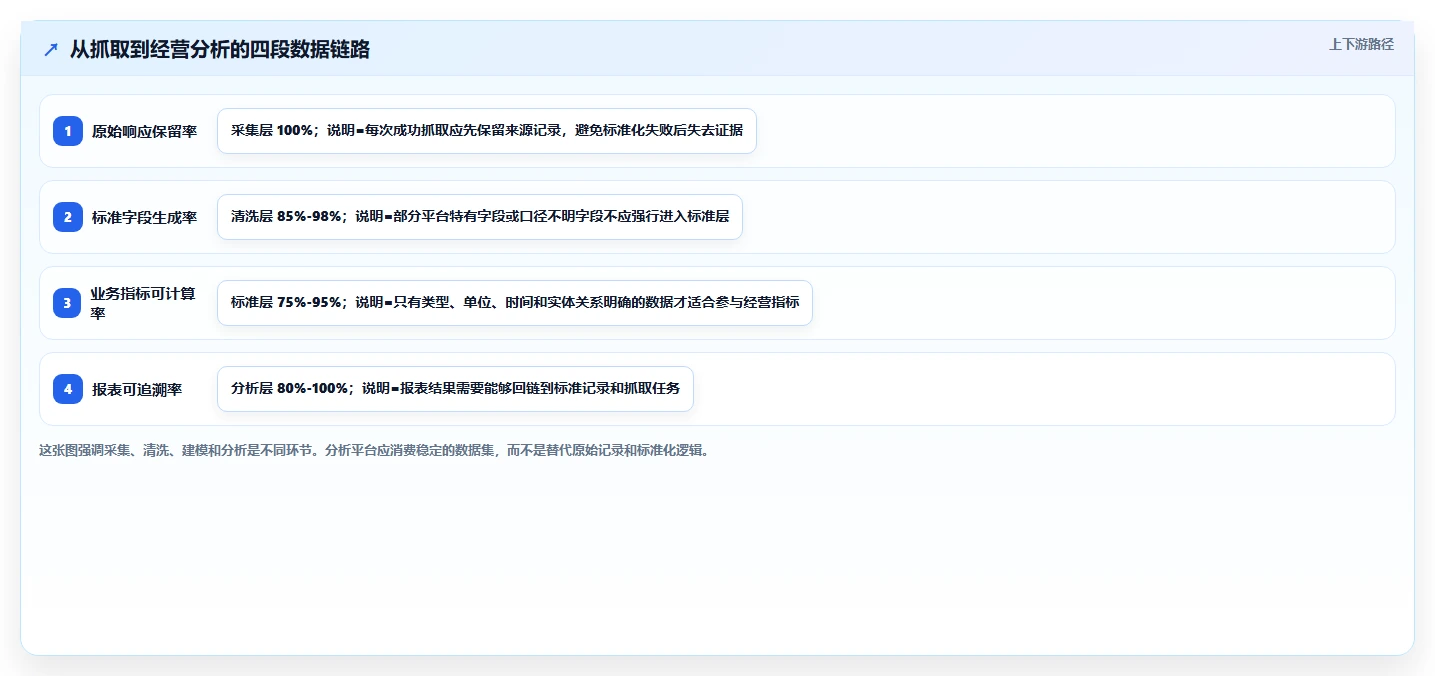The width and height of the screenshot is (1435, 676).
Task: Click the 标准层 75%-95% description box
Action: (515, 303)
